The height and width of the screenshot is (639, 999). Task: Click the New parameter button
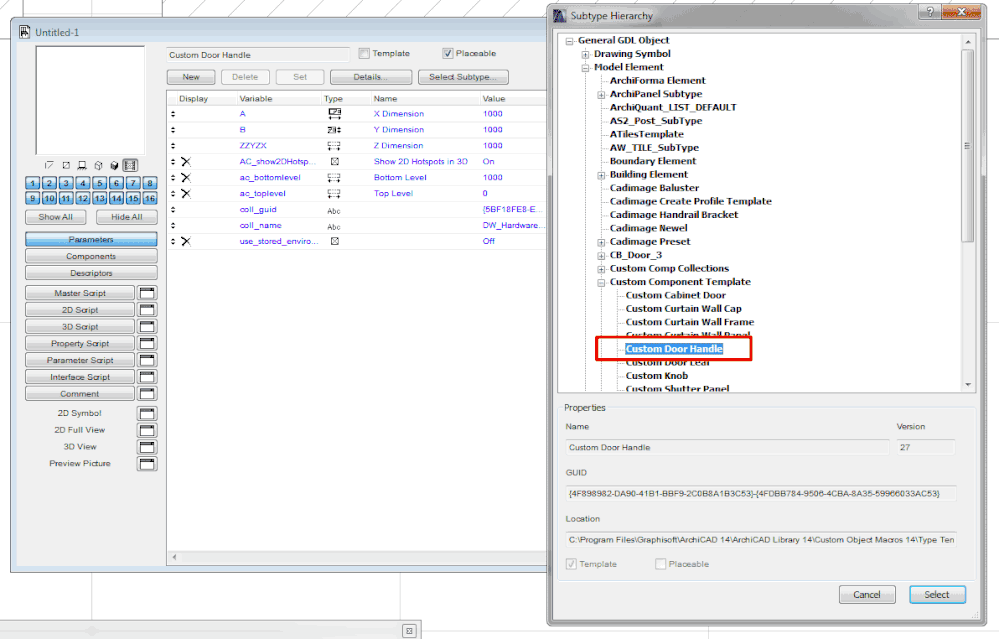[191, 77]
